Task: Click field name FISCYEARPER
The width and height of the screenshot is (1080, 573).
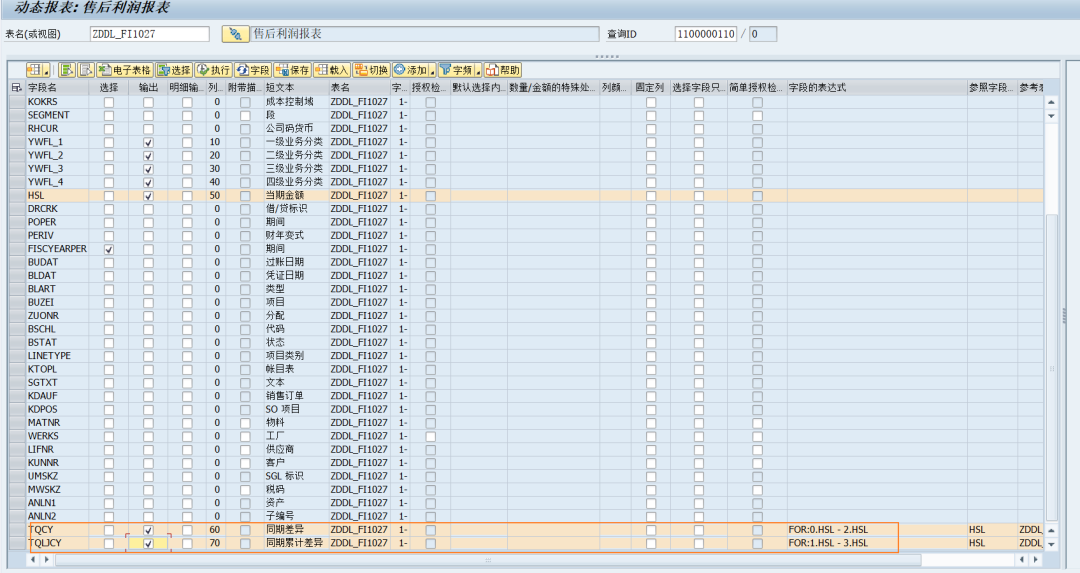Action: click(57, 249)
